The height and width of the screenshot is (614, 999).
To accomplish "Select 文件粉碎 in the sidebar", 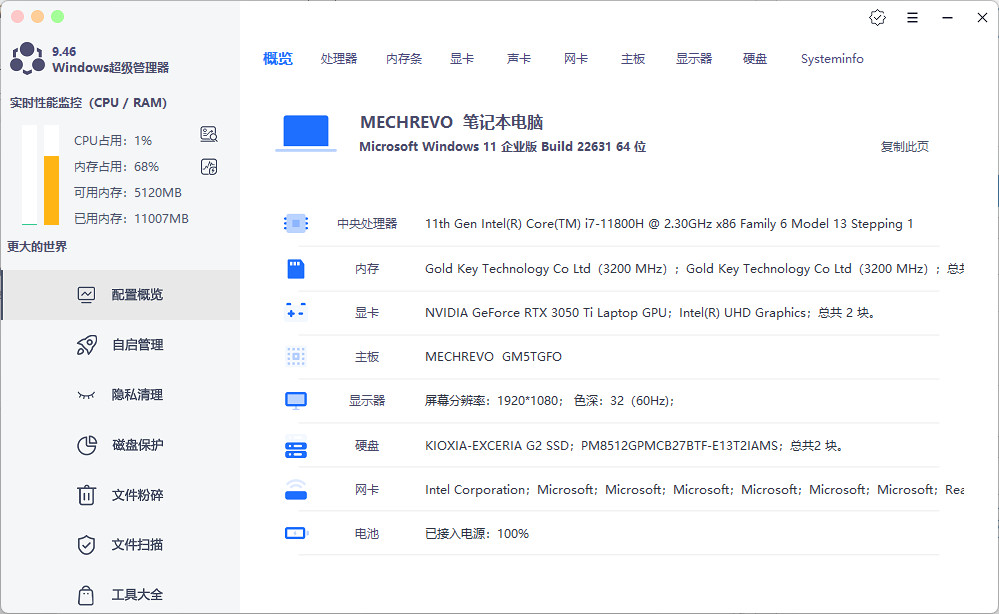I will [120, 495].
